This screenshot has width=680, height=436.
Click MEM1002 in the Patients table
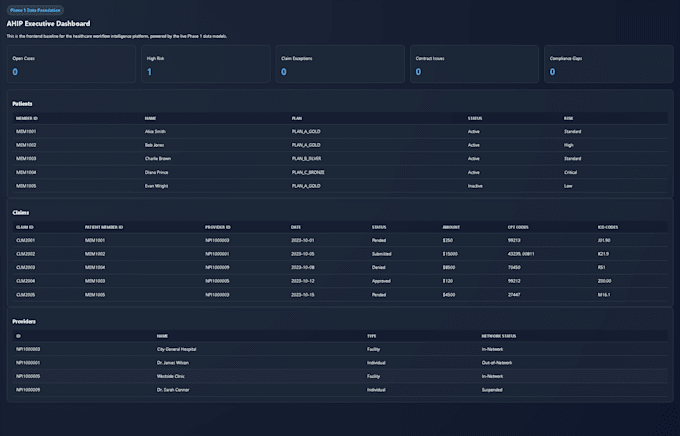tap(26, 145)
